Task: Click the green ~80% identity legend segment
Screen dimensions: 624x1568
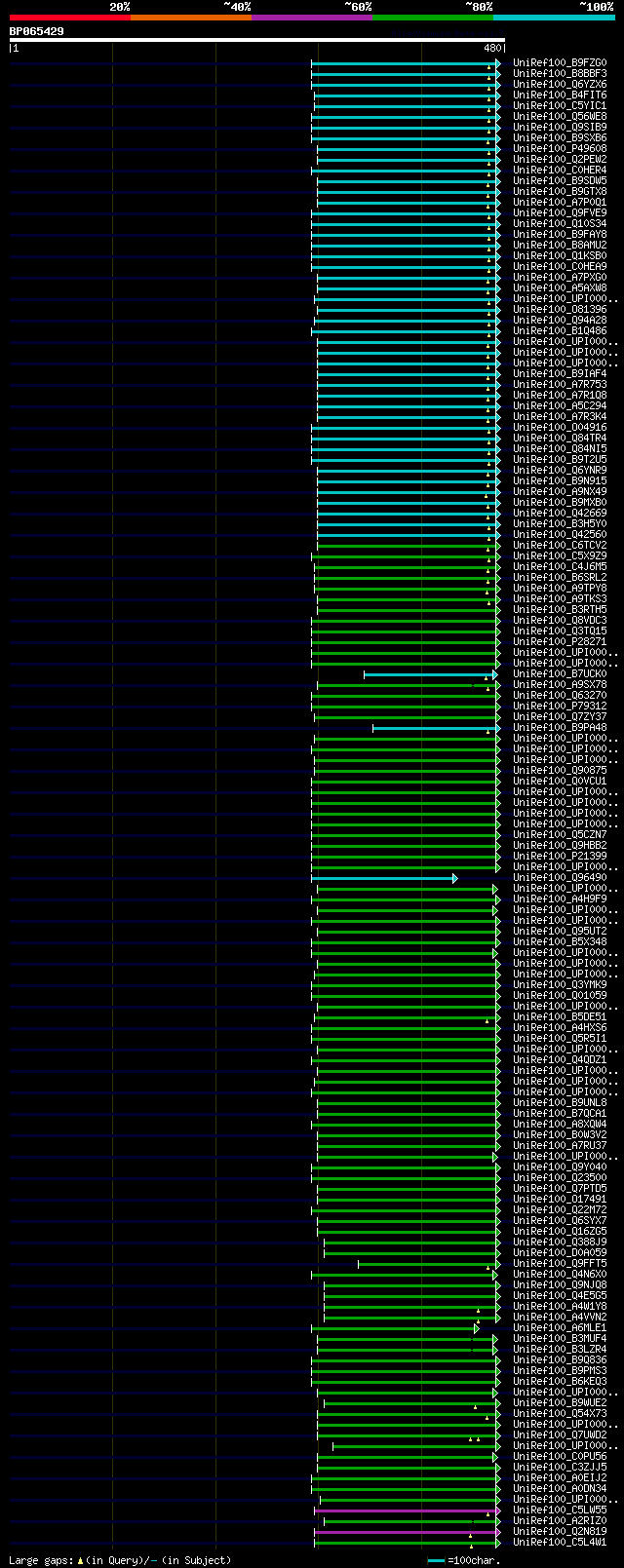Action: pos(432,18)
